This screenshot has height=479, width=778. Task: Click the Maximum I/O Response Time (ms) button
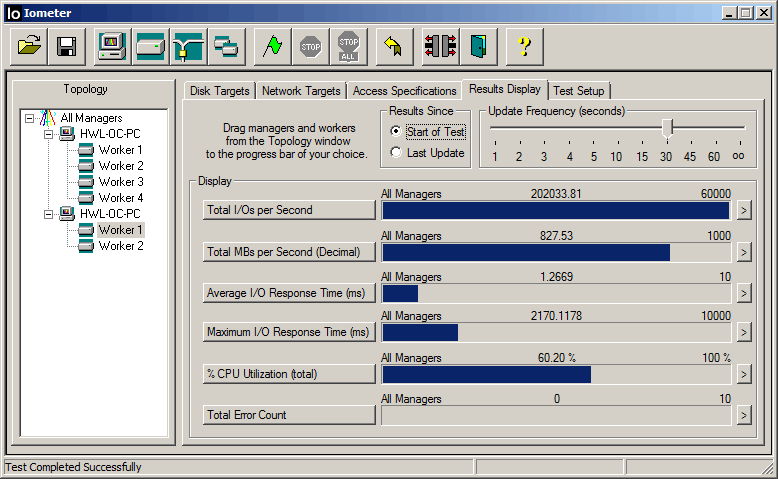point(289,332)
